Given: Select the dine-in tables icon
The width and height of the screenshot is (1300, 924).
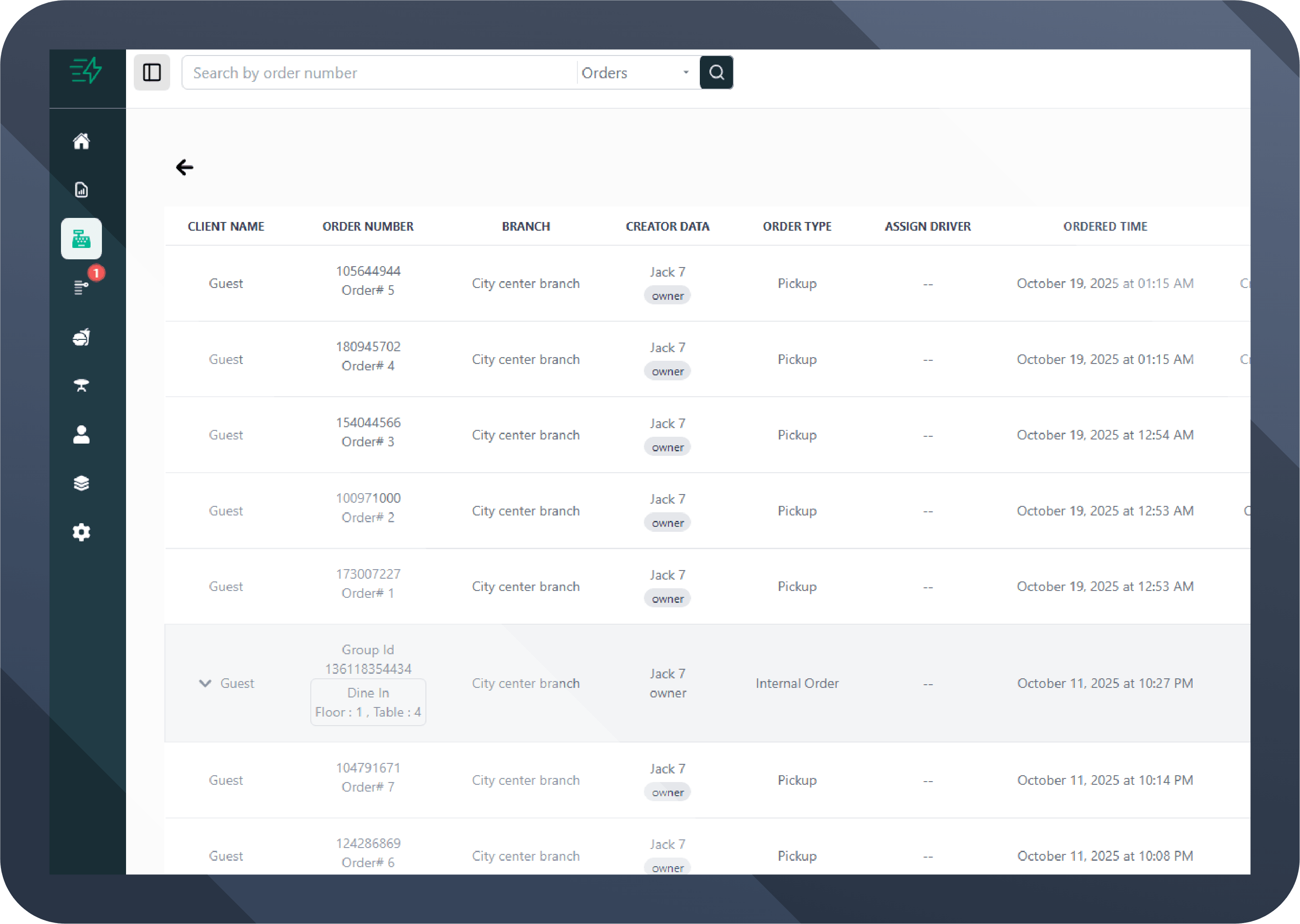Looking at the screenshot, I should (x=81, y=386).
